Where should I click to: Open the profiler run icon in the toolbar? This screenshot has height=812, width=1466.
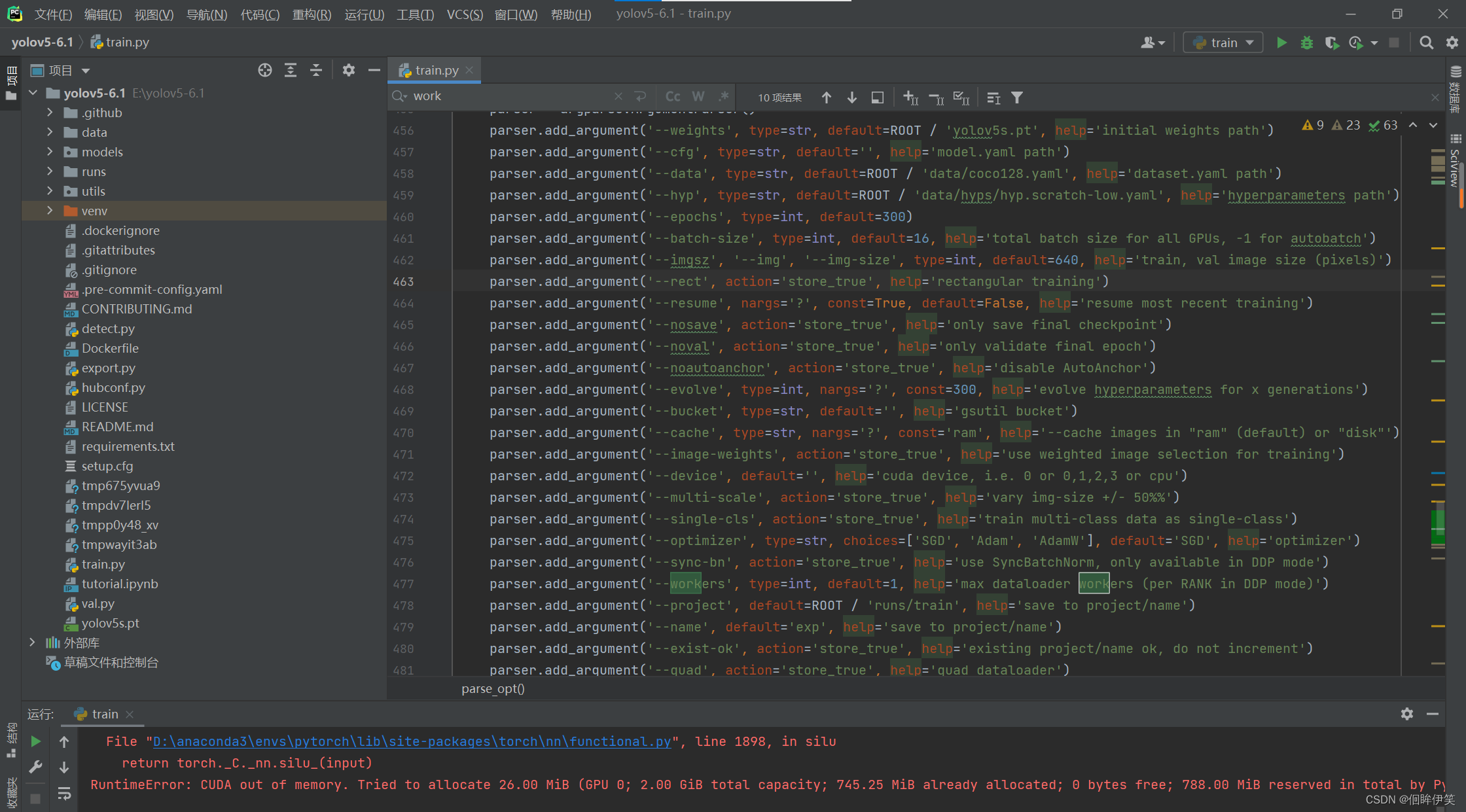(x=1355, y=42)
